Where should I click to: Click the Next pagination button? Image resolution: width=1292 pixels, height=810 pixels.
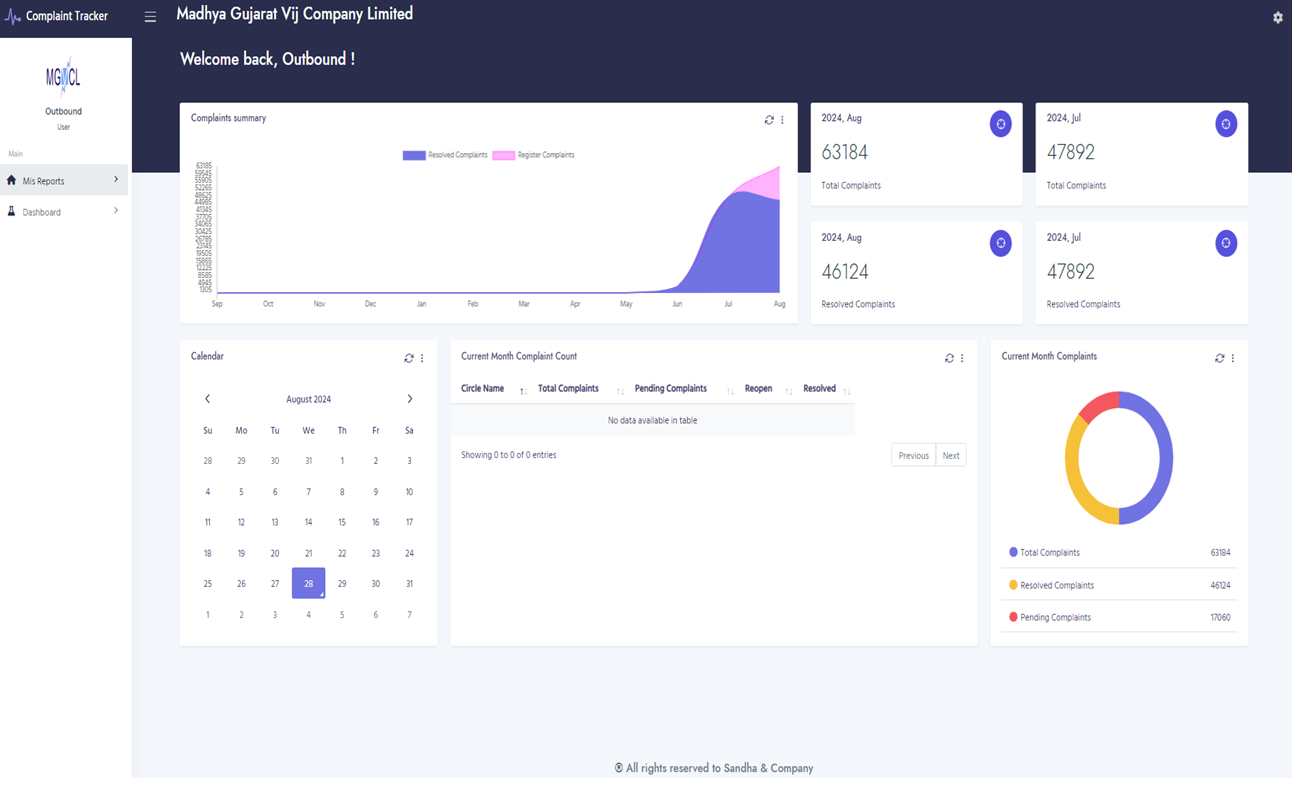pyautogui.click(x=950, y=456)
